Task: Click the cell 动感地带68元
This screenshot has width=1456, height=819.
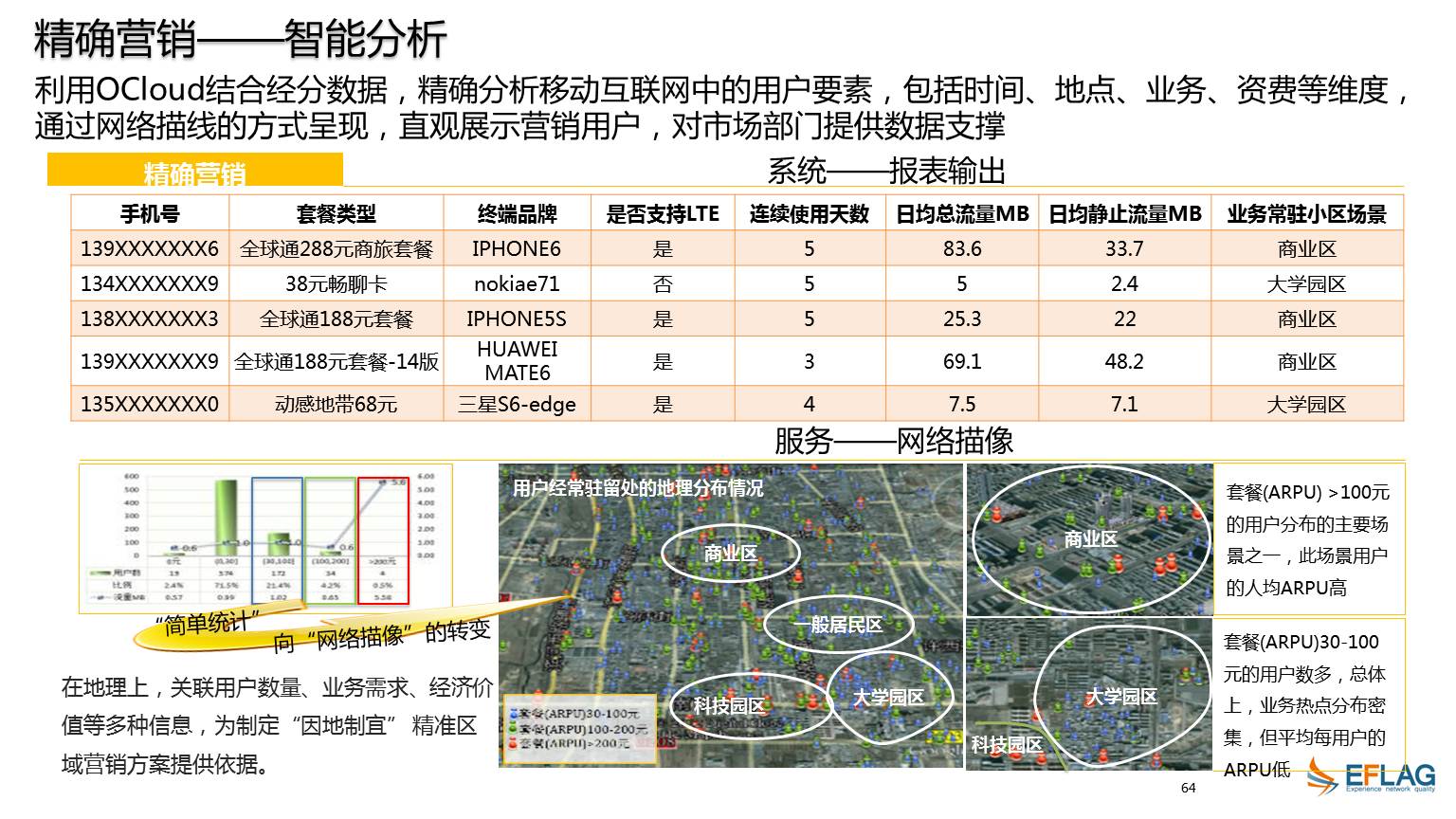Action: tap(337, 404)
